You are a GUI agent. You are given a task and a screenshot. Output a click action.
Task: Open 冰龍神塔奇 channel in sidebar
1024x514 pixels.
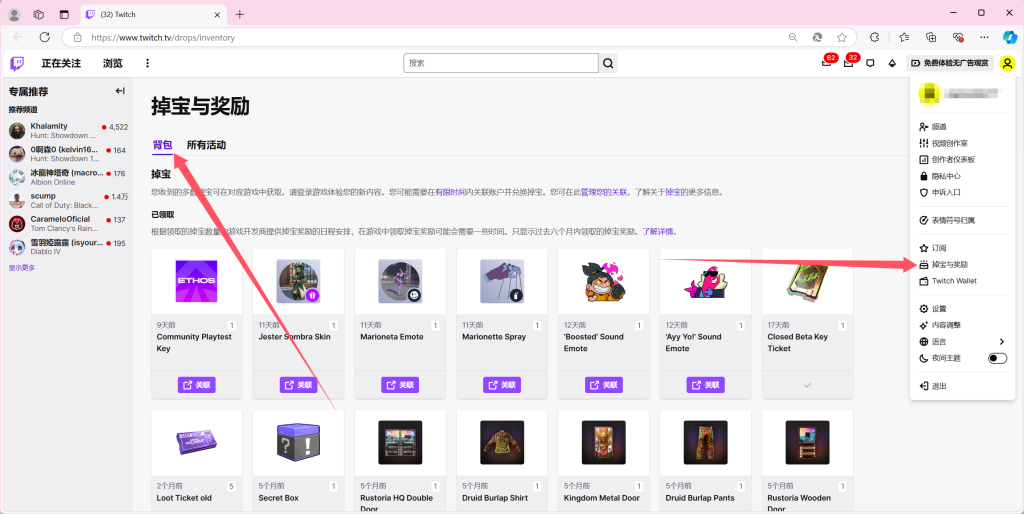tap(68, 177)
